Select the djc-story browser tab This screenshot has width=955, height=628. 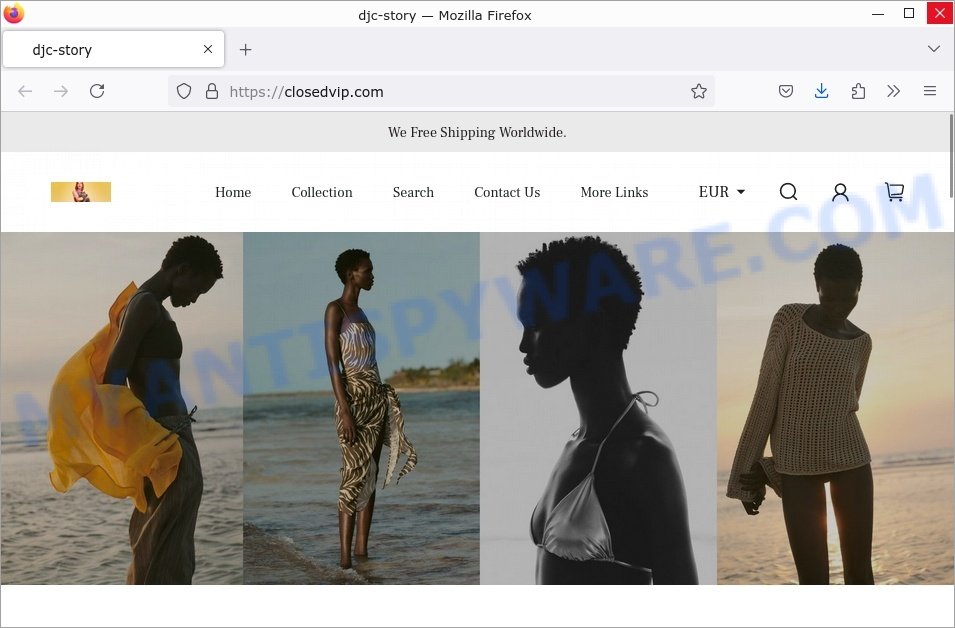pyautogui.click(x=113, y=49)
